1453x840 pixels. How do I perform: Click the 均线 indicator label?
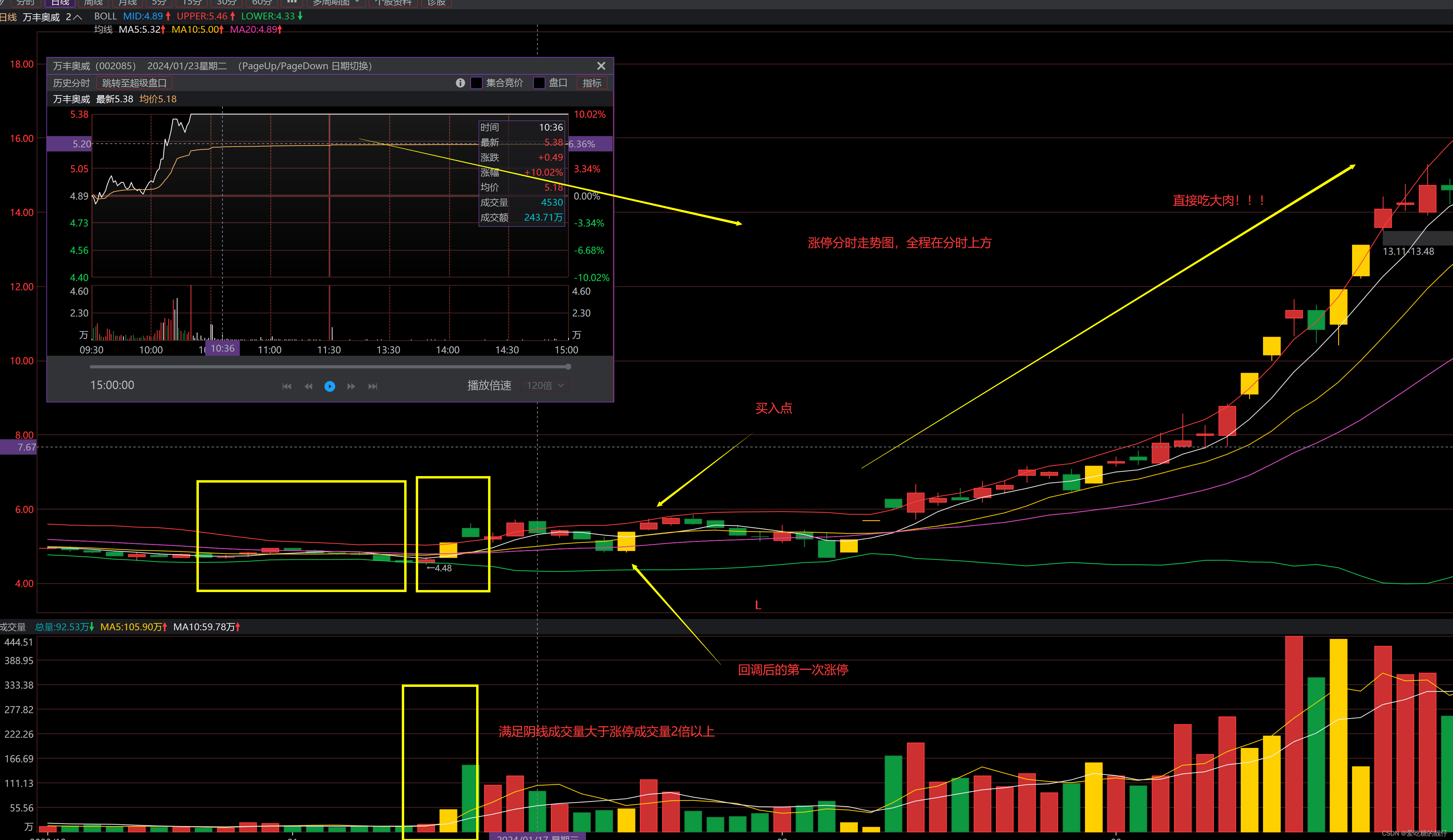click(103, 29)
